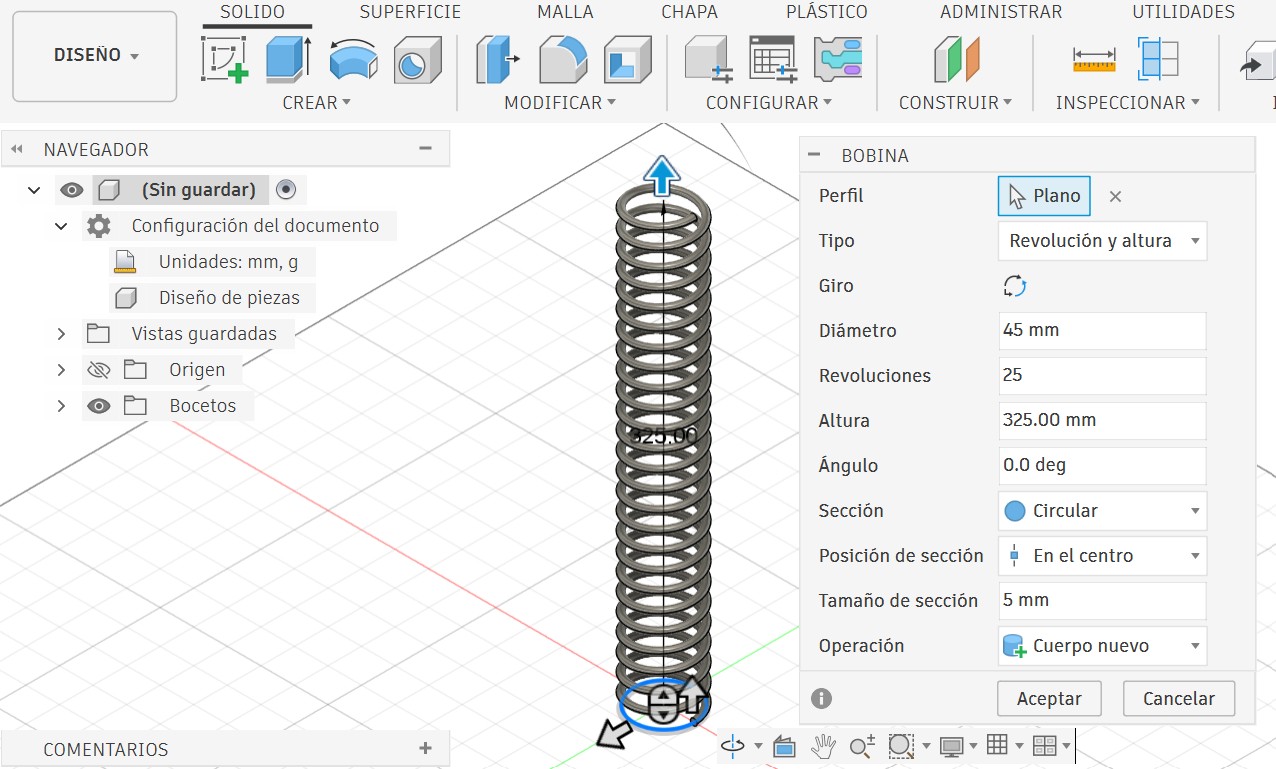Open the Operación Cuerpo nuevo dropdown

click(1102, 646)
